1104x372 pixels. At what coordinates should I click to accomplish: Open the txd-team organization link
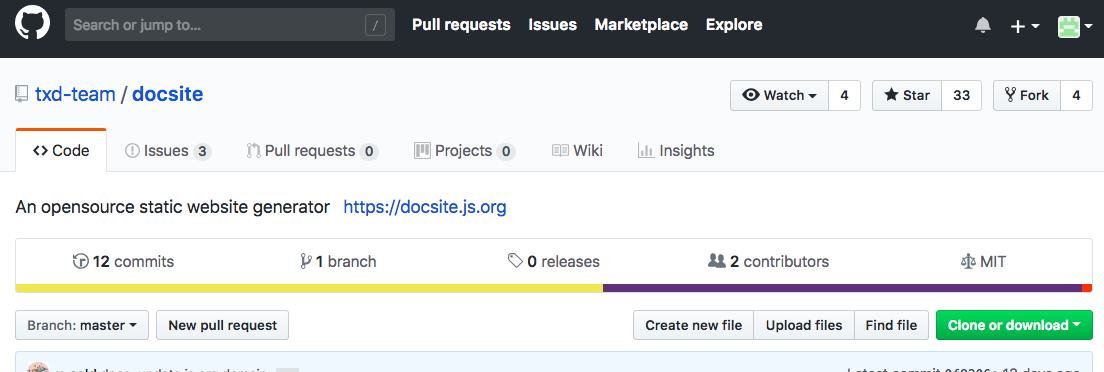tap(75, 94)
